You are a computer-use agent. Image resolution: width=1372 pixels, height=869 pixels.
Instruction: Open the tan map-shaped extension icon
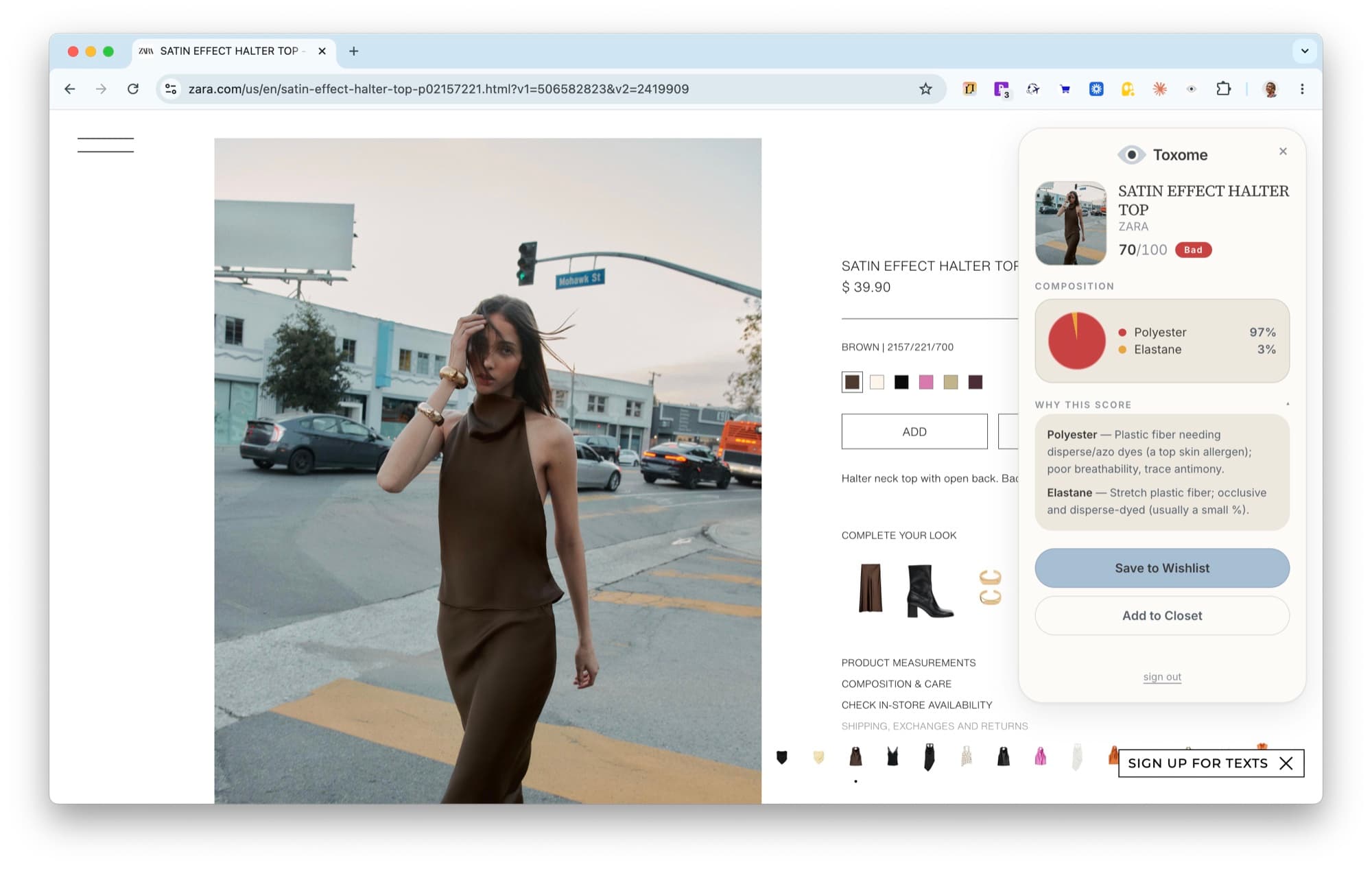pyautogui.click(x=969, y=88)
